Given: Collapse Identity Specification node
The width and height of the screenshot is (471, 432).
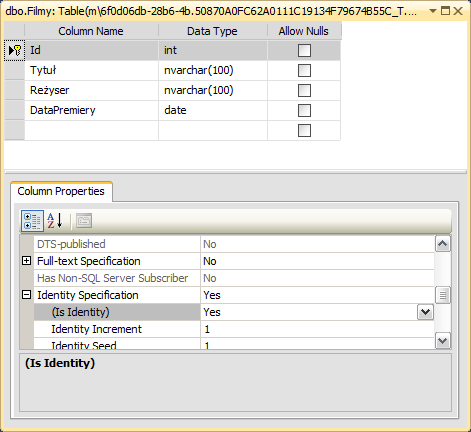Looking at the screenshot, I should (x=26, y=295).
